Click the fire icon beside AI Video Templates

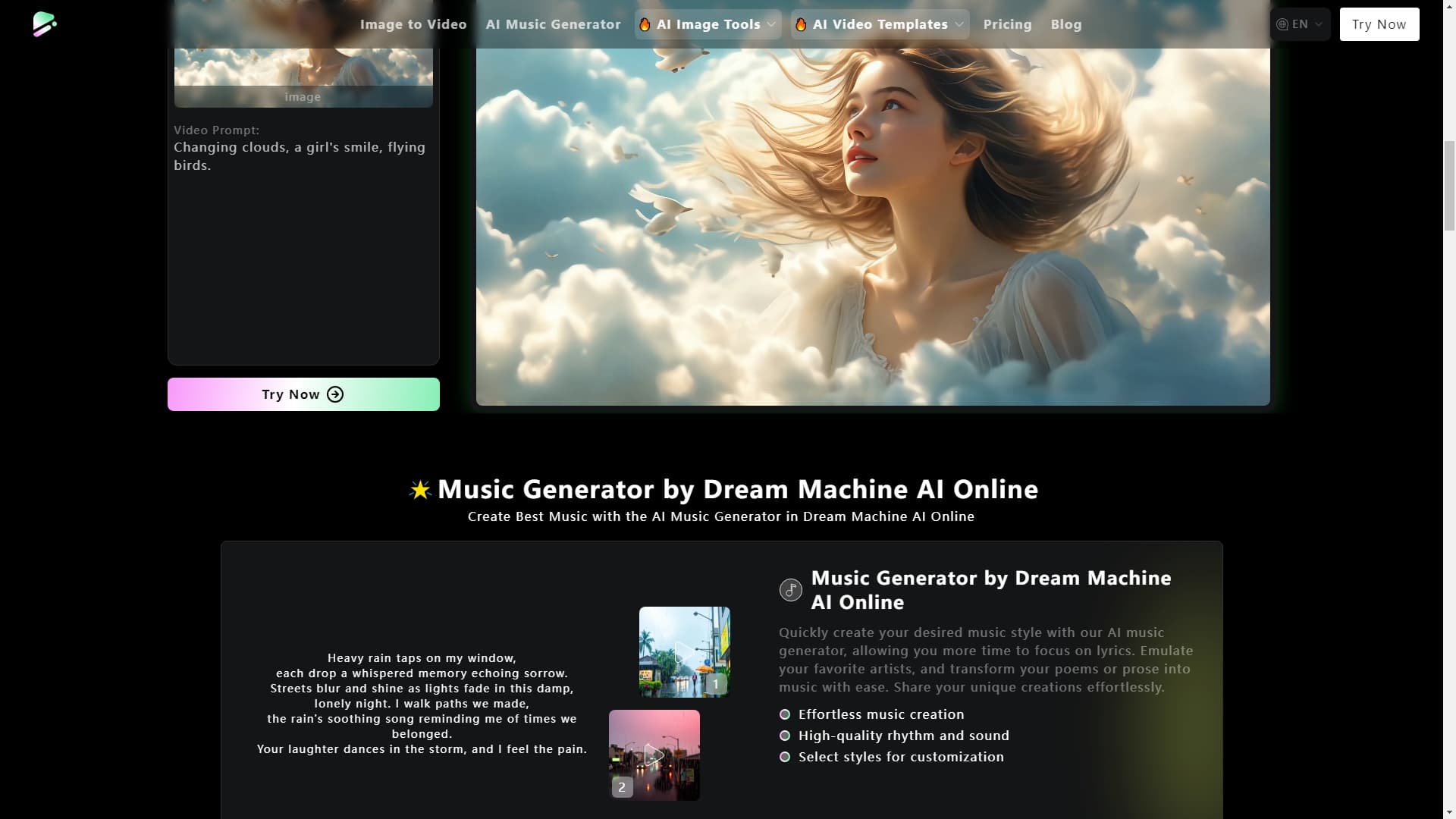(x=802, y=24)
